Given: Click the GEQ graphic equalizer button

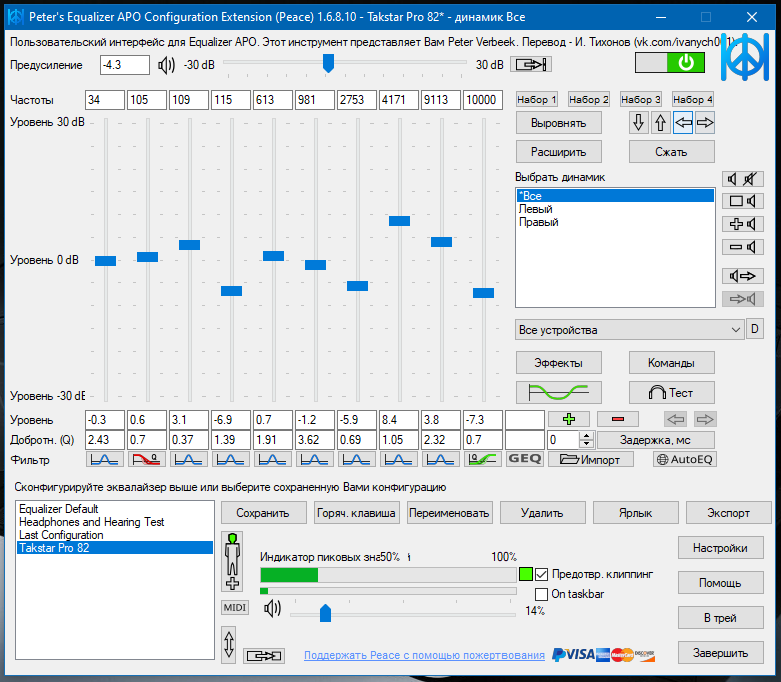Looking at the screenshot, I should pyautogui.click(x=524, y=459).
